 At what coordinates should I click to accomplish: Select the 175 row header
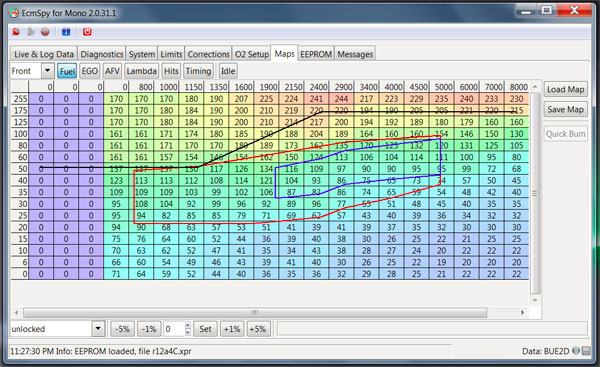20,111
